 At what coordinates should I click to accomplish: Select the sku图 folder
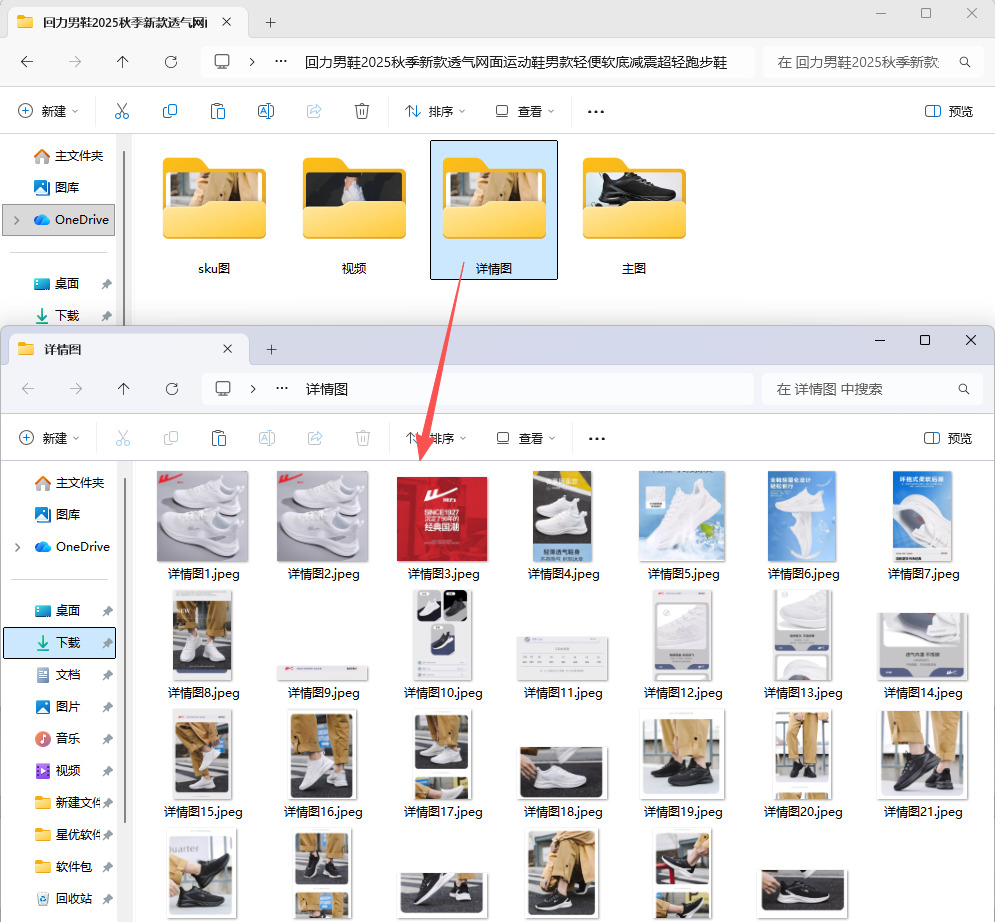(x=214, y=209)
